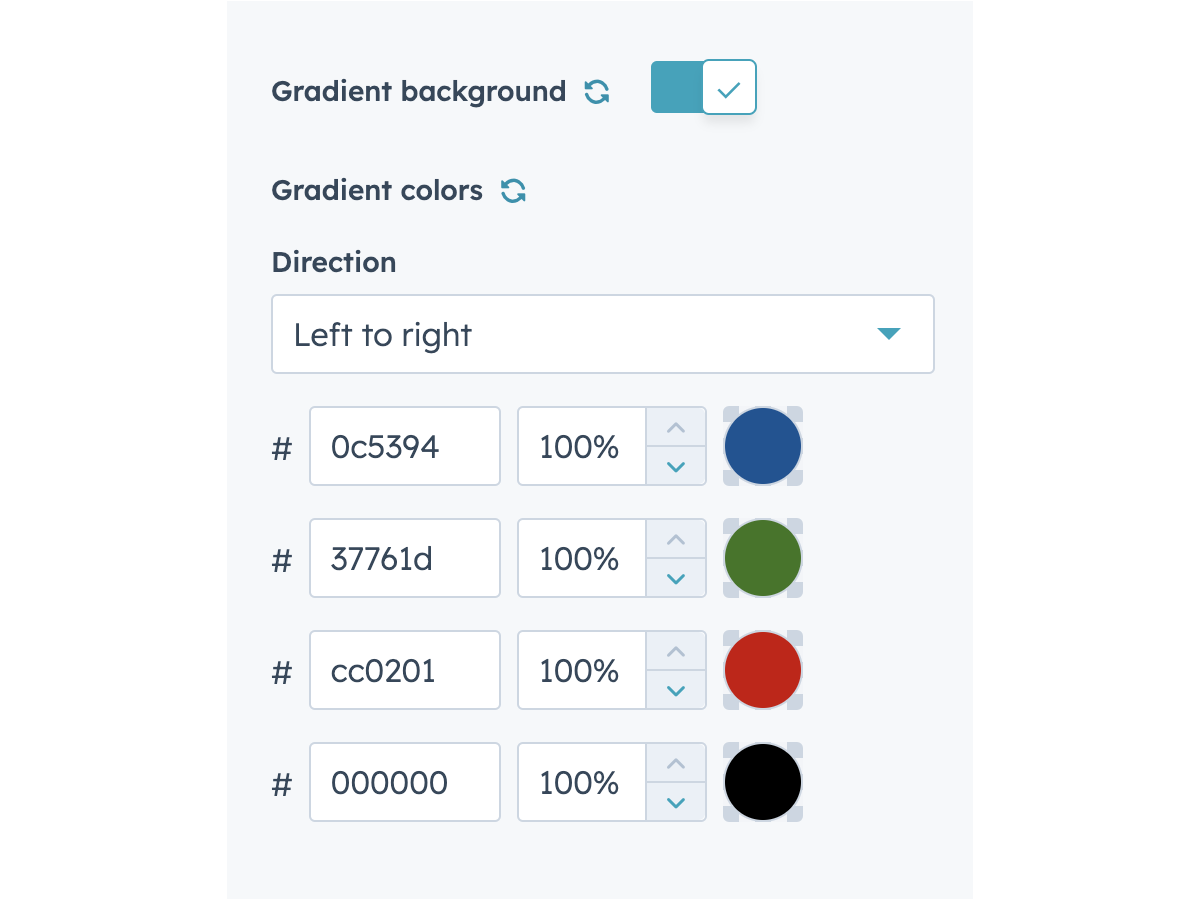Click the reset icon beside Gradient background
Screen dimensions: 1201x901
click(x=596, y=91)
